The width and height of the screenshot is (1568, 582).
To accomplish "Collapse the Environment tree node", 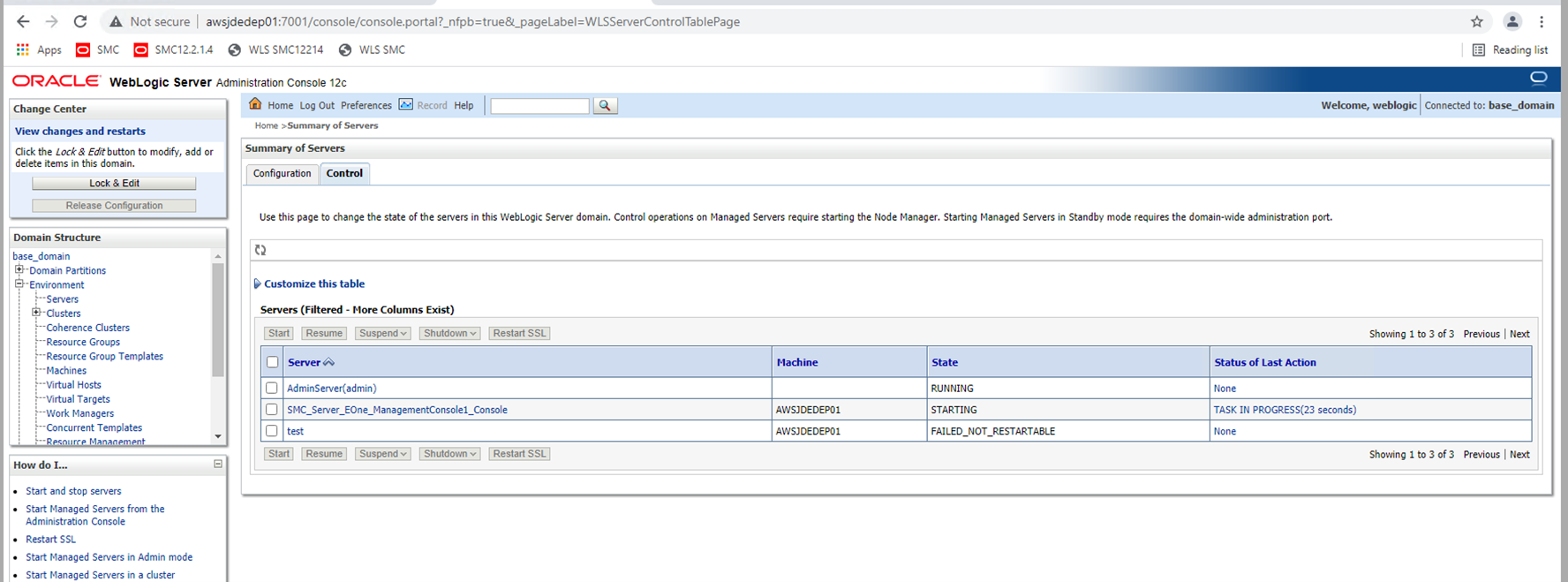I will pos(19,284).
